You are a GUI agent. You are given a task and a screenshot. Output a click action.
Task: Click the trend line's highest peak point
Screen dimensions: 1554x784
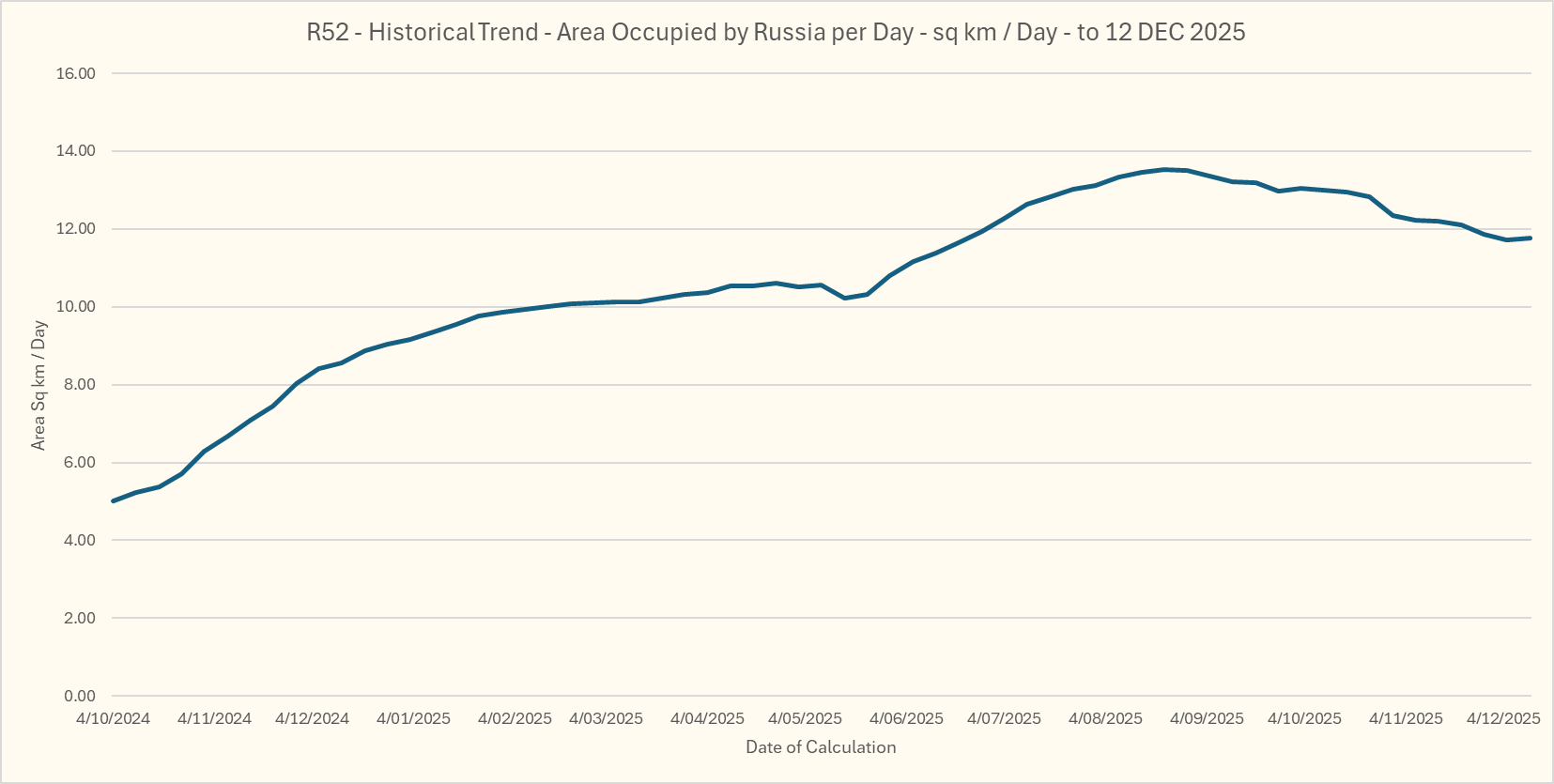[1165, 170]
